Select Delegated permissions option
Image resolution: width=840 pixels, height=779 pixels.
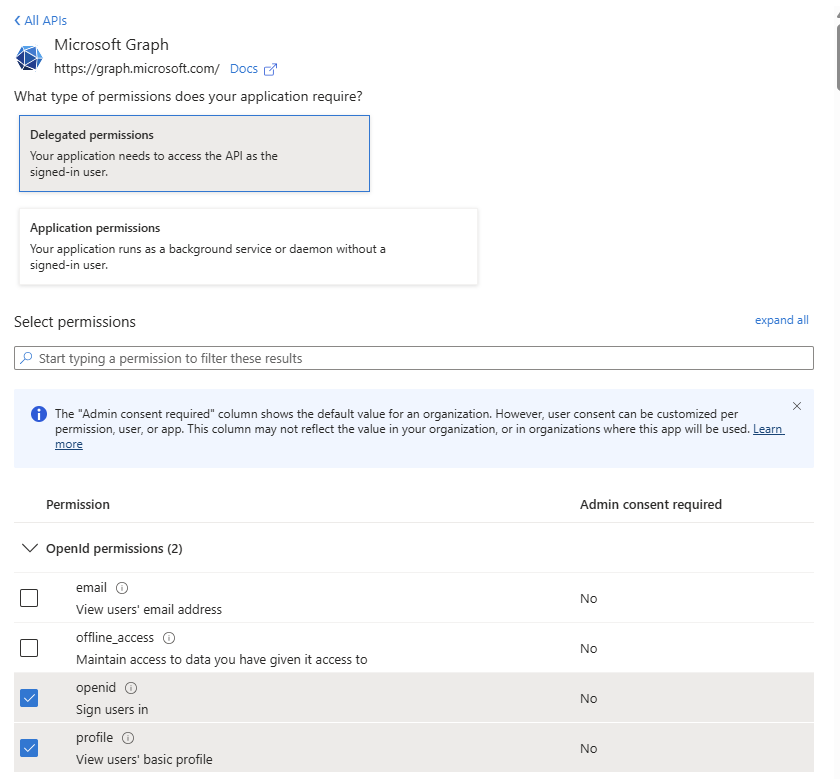(x=194, y=153)
